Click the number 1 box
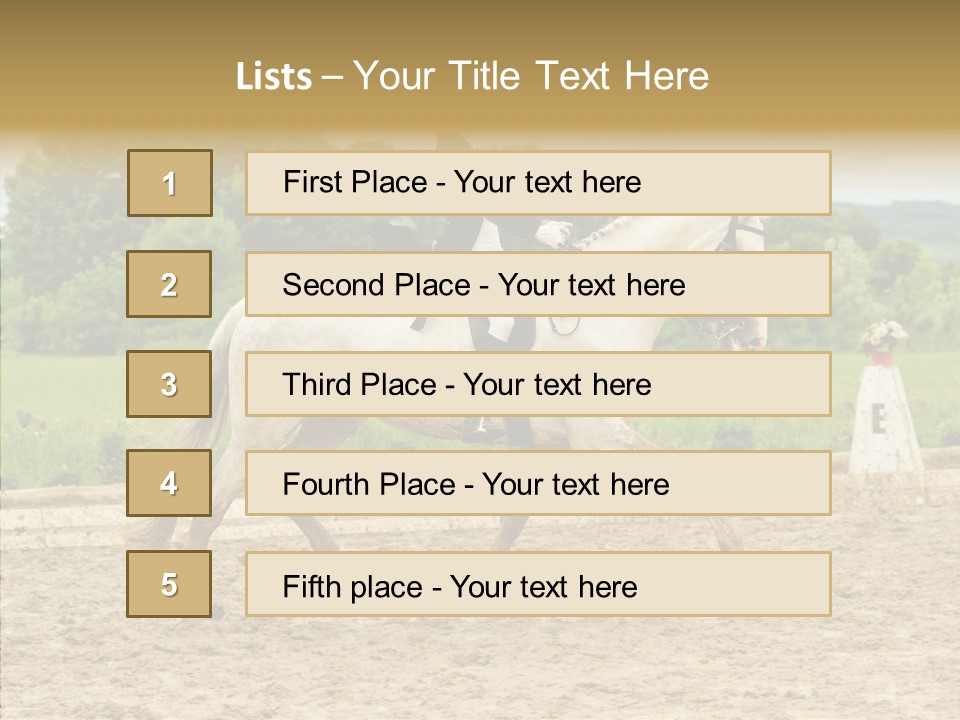 [x=169, y=183]
